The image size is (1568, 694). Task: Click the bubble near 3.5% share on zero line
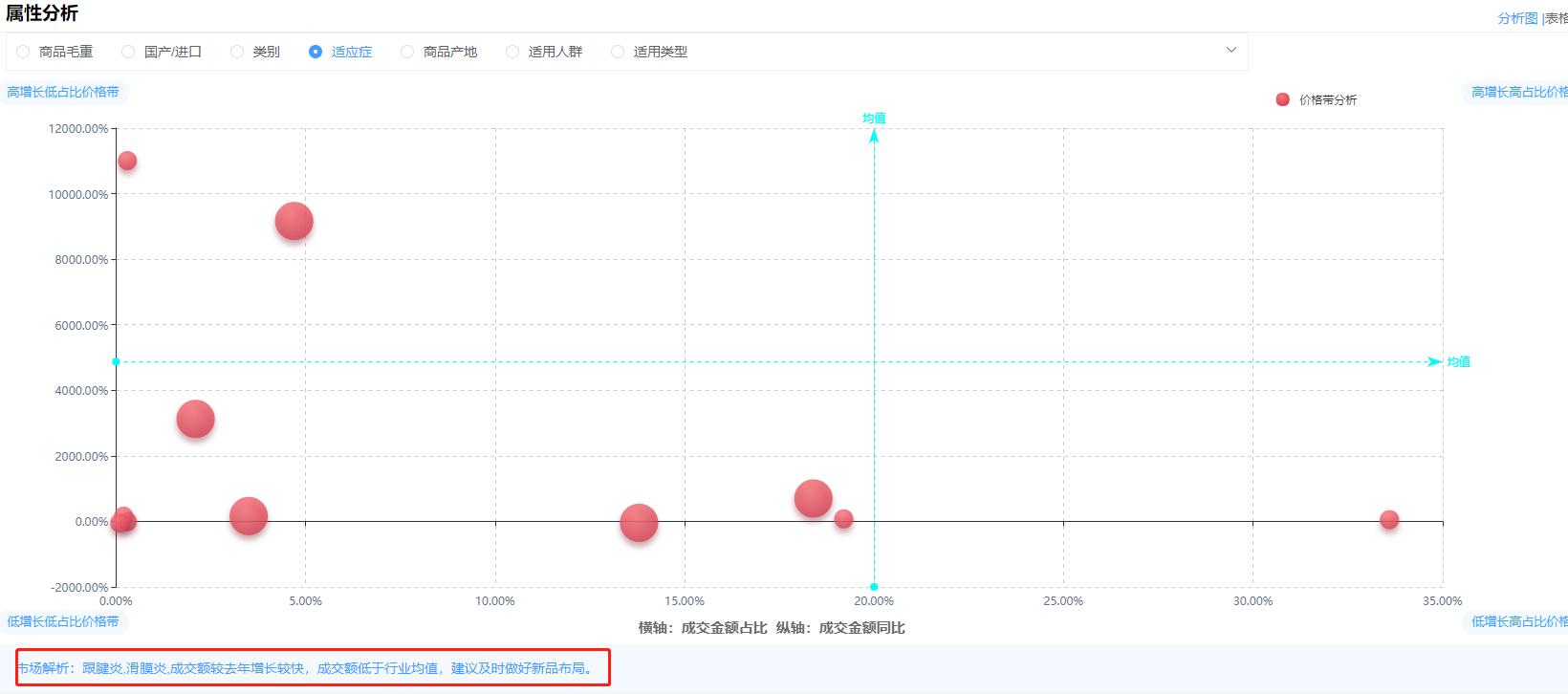pos(249,516)
